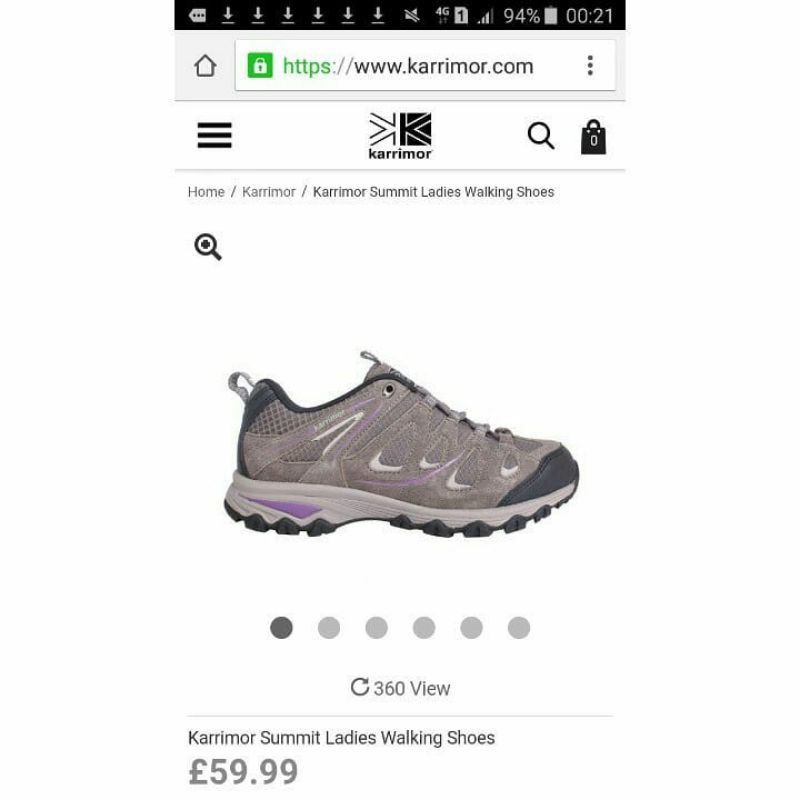Open the shopping bag cart
This screenshot has height=800, width=800.
593,137
